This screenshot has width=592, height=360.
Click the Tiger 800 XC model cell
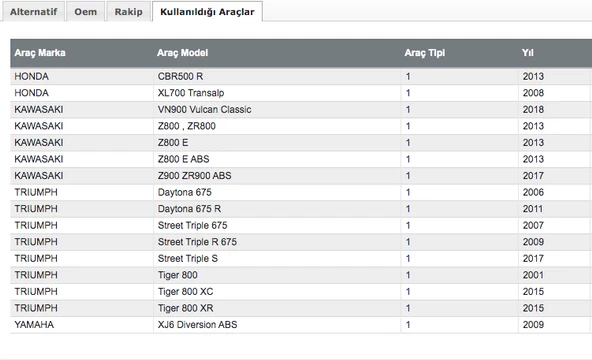(277, 292)
